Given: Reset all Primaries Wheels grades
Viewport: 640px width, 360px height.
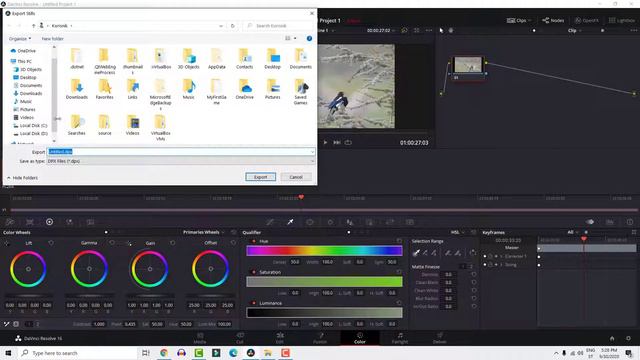Looking at the screenshot, I should click(x=233, y=232).
